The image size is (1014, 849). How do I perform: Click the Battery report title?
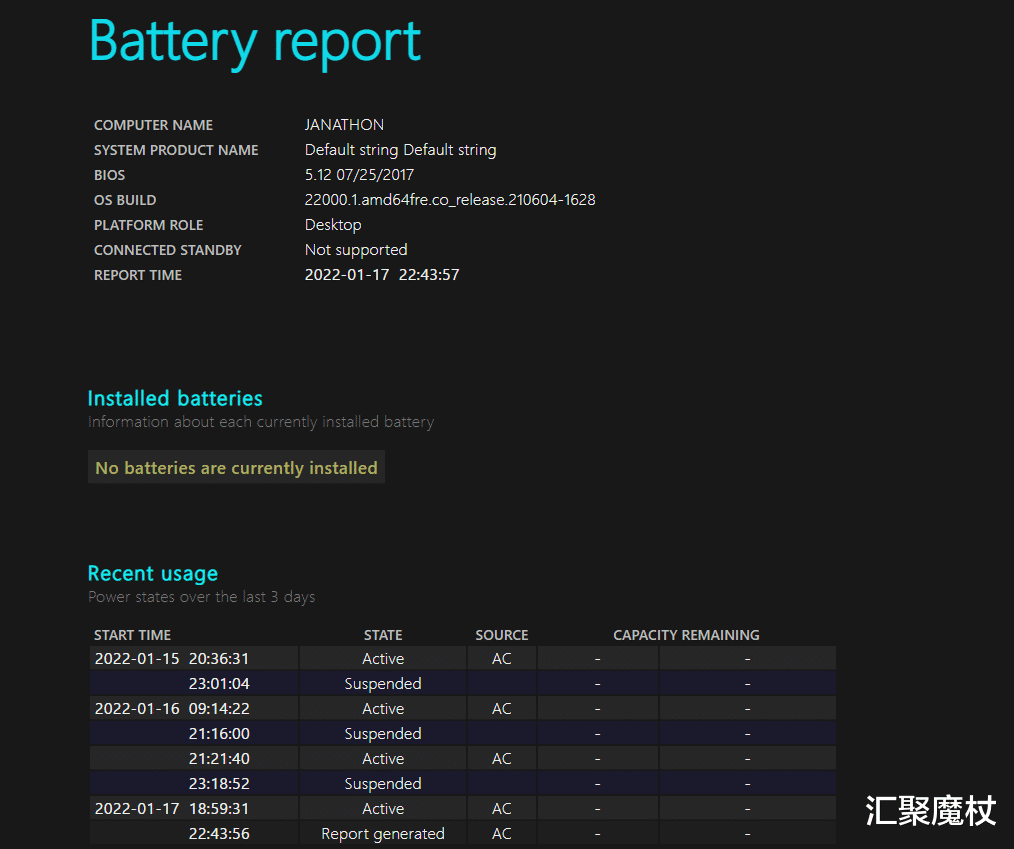coord(255,43)
